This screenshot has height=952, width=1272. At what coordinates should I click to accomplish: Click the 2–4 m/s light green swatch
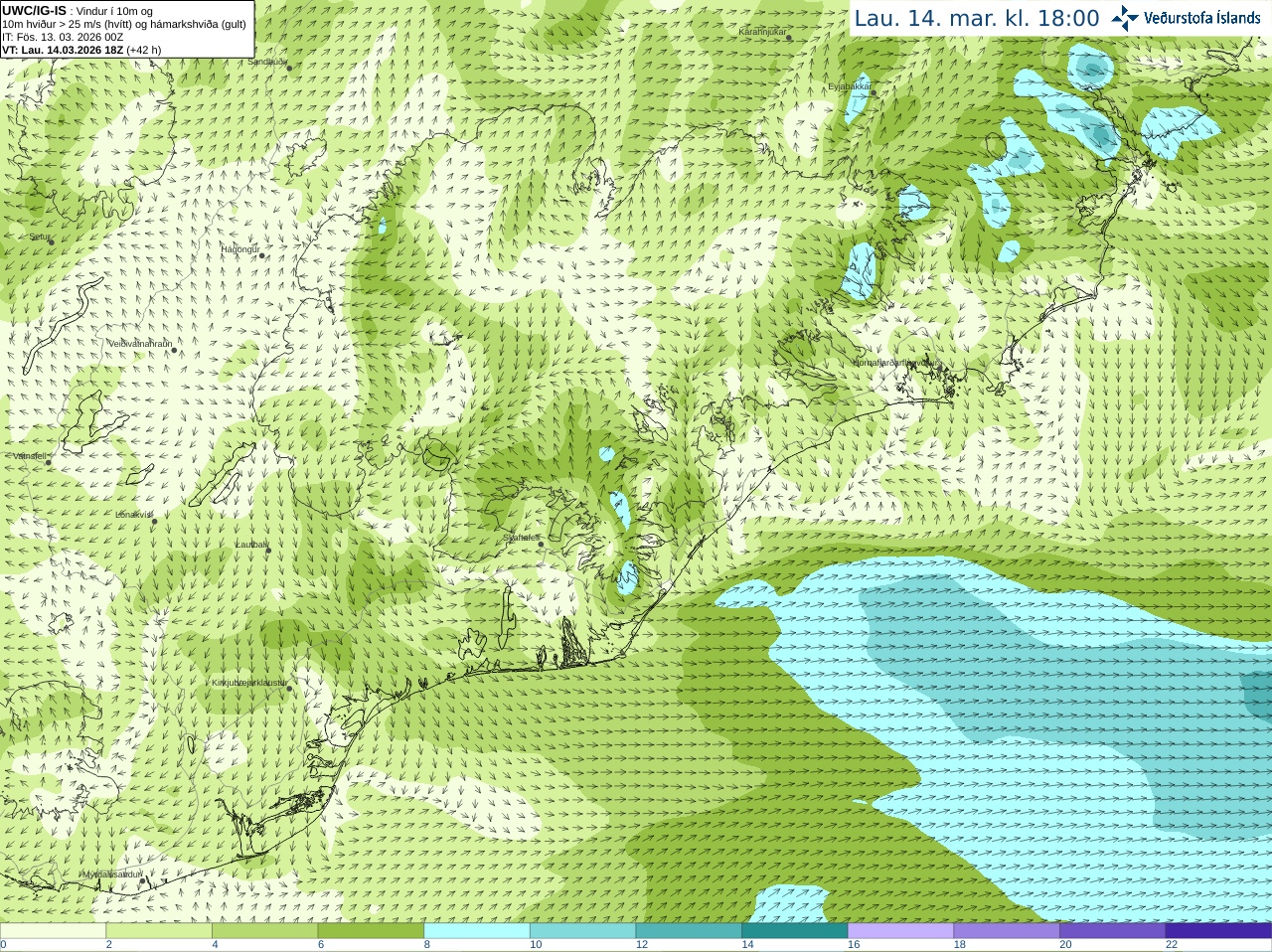click(x=159, y=931)
